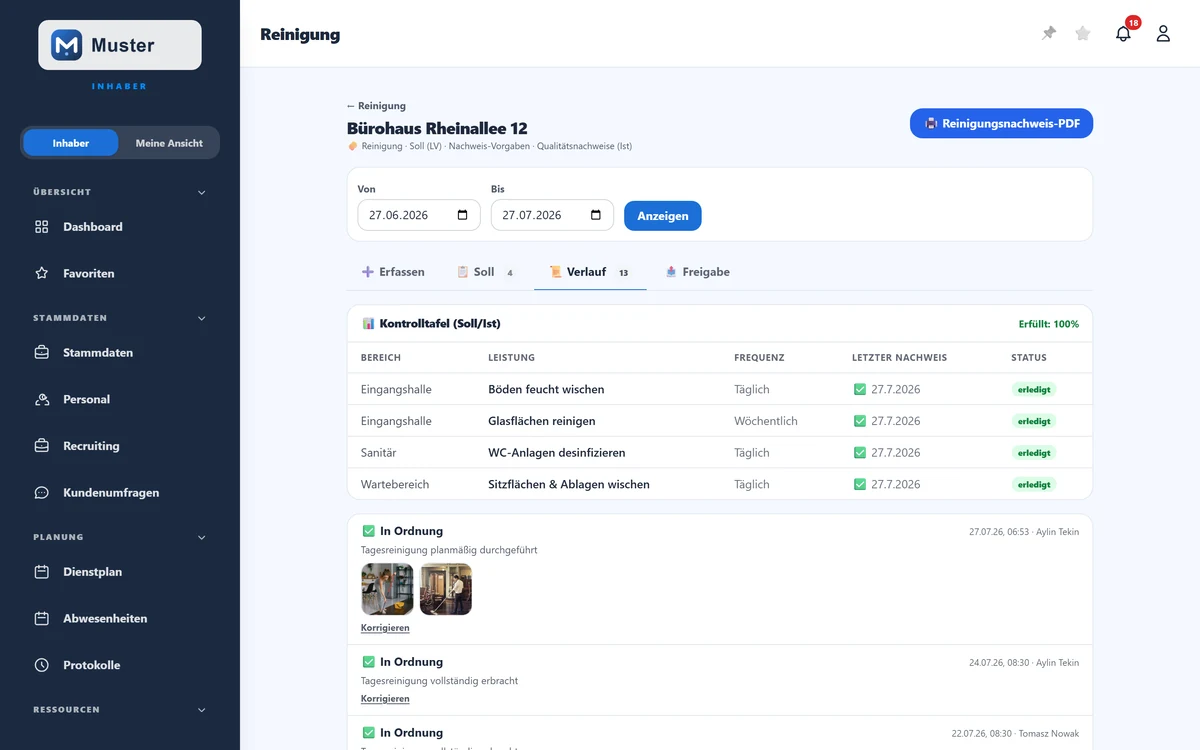Viewport: 1200px width, 750px height.
Task: Click the Reinigungsnachweis-PDF button
Action: 1001,124
